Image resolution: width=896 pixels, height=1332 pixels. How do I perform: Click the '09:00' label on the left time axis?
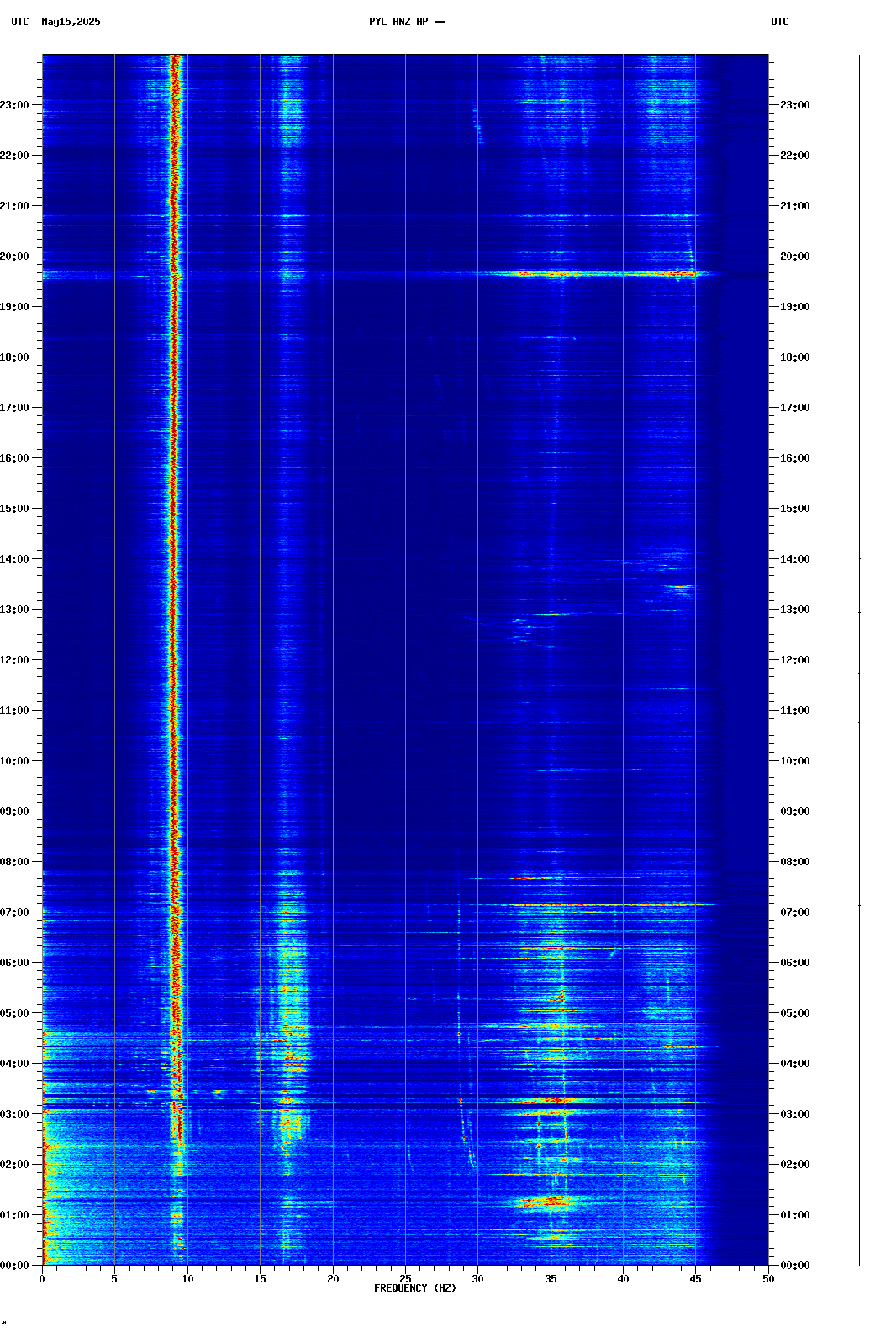pos(14,811)
